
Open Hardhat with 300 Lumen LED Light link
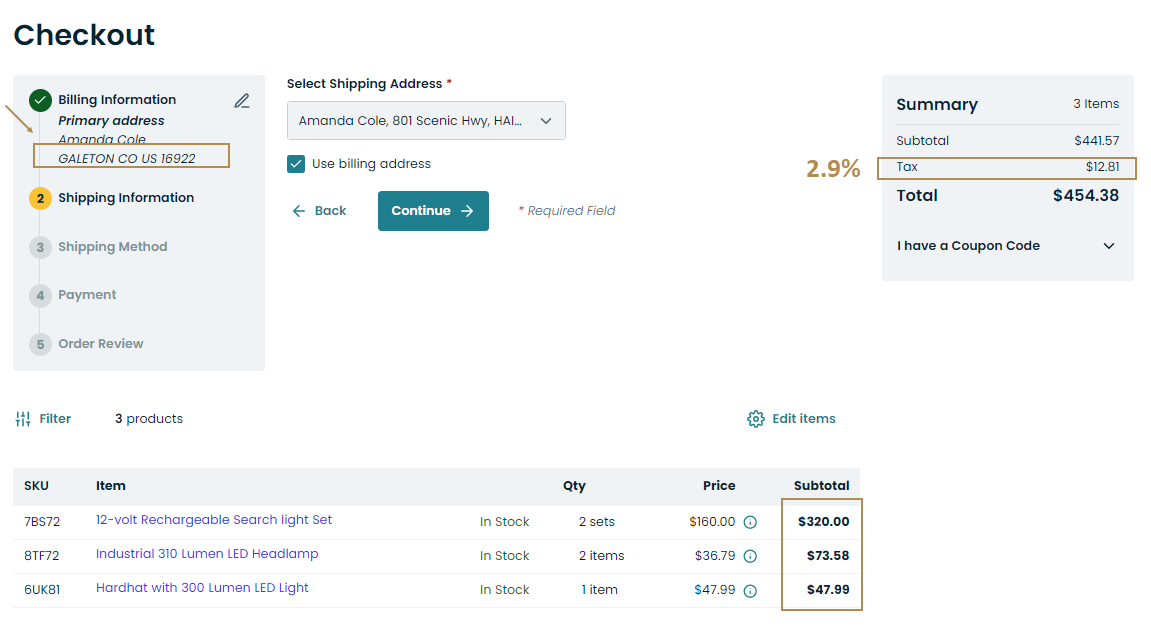coord(202,588)
